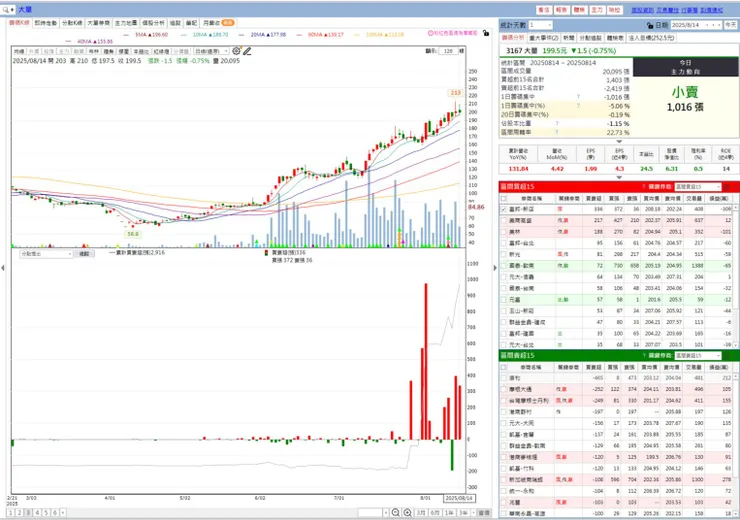The height and width of the screenshot is (520, 740).
Task: Open the 日線(還原) period dropdown
Action: (x=212, y=51)
